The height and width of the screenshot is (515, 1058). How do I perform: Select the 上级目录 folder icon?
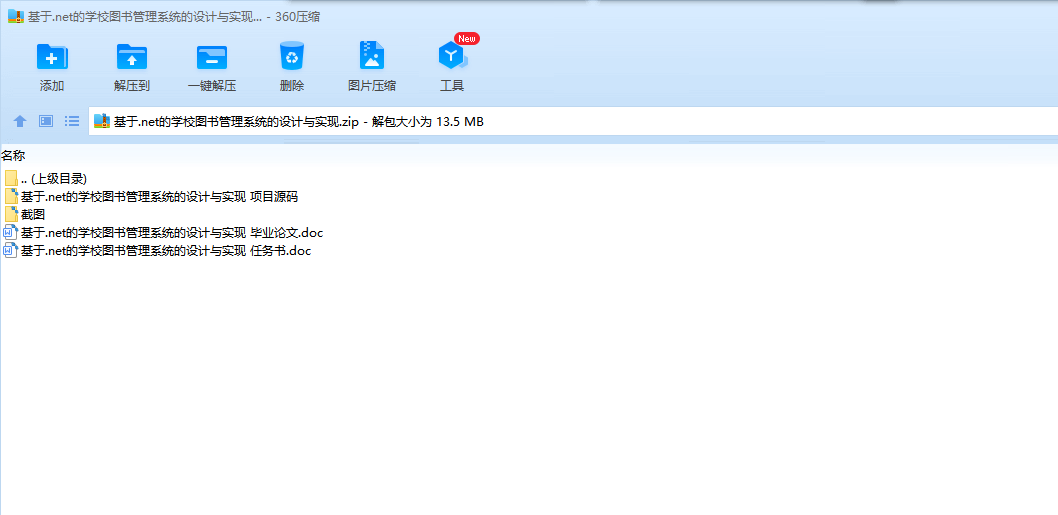11,179
